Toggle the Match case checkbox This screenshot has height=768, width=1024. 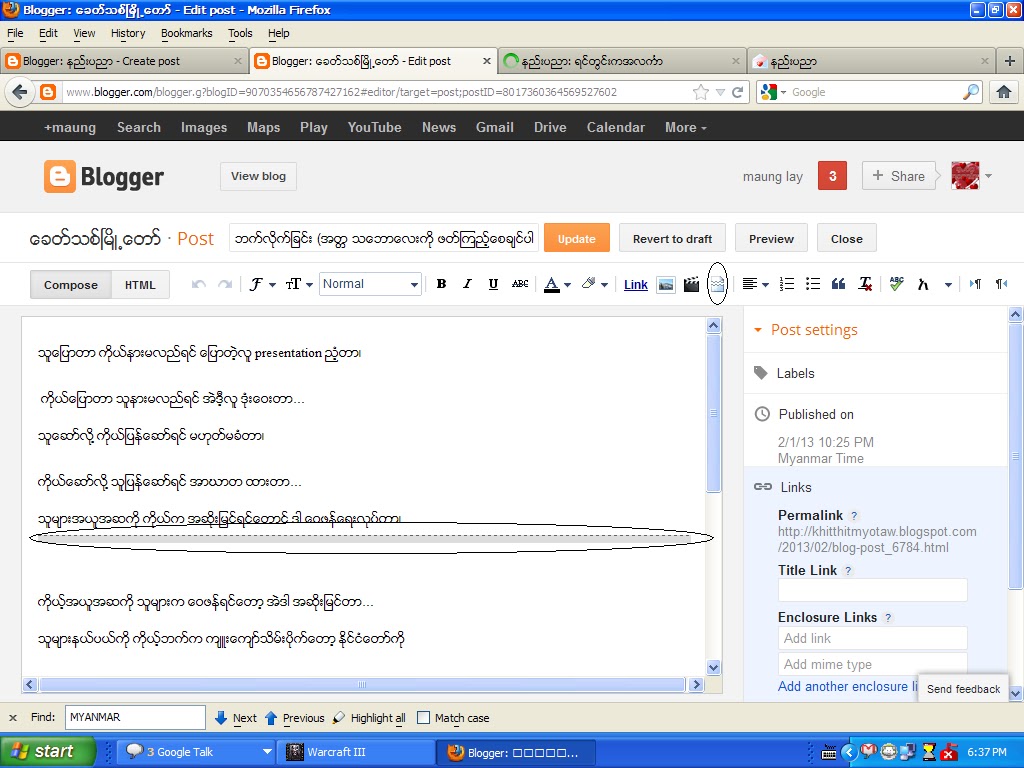tap(423, 718)
